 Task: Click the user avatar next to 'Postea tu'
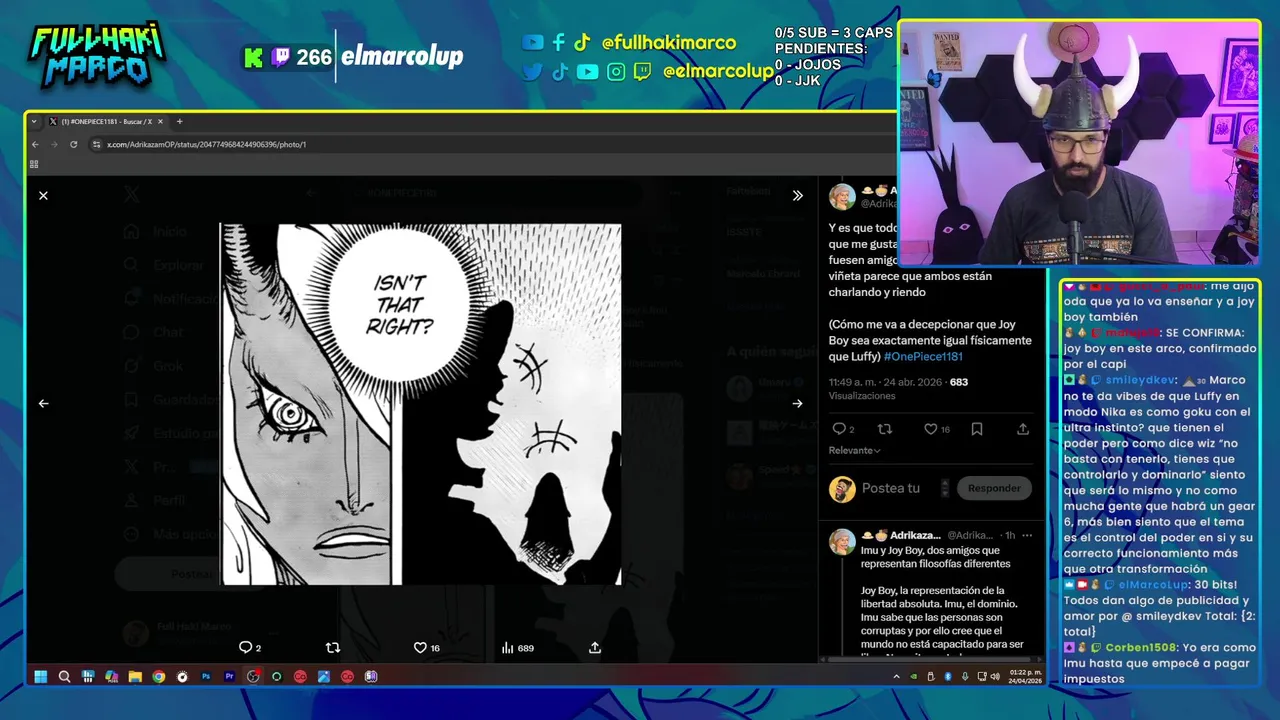tap(842, 488)
